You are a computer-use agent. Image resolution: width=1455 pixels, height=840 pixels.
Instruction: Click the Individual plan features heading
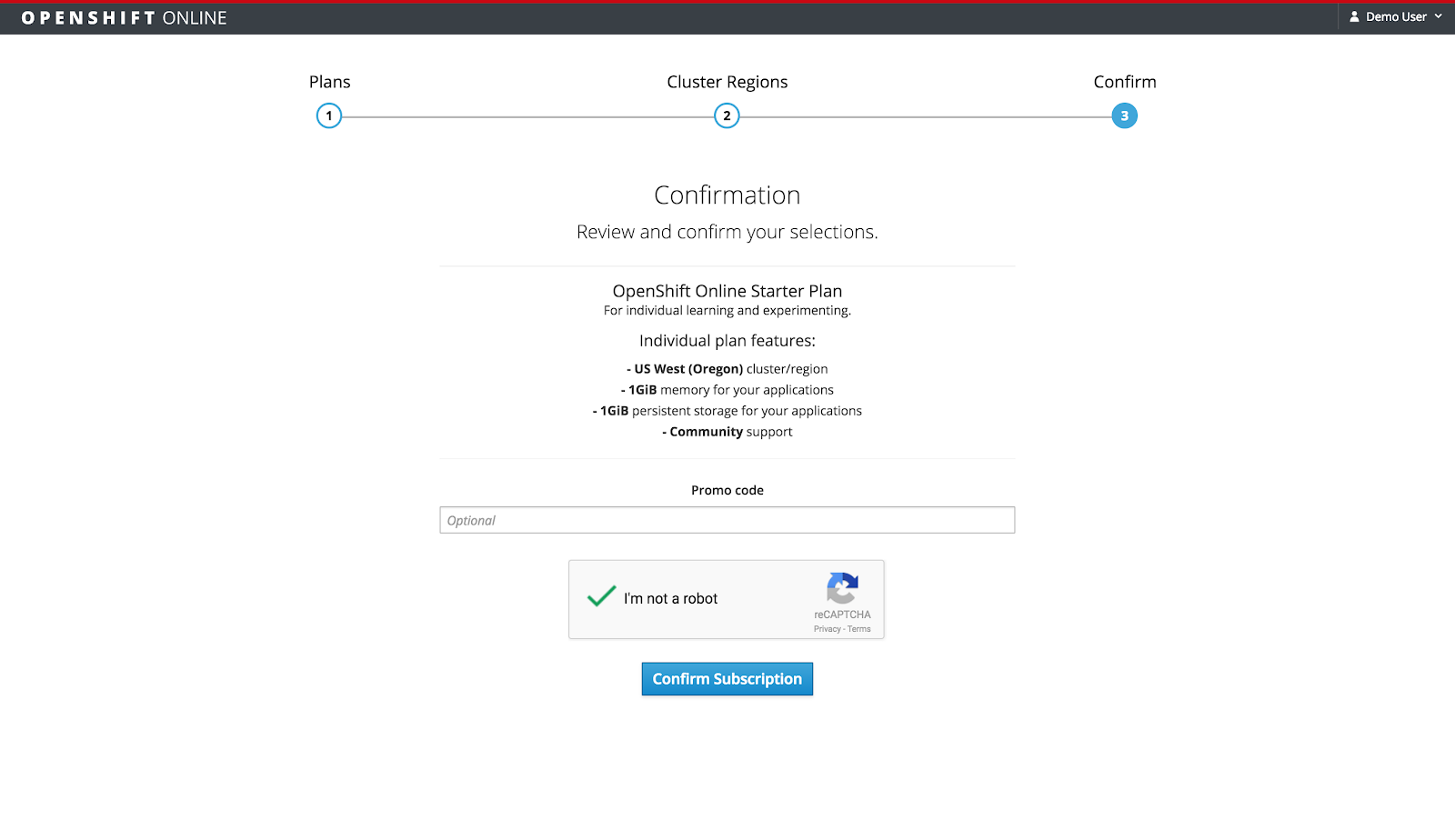tap(727, 341)
